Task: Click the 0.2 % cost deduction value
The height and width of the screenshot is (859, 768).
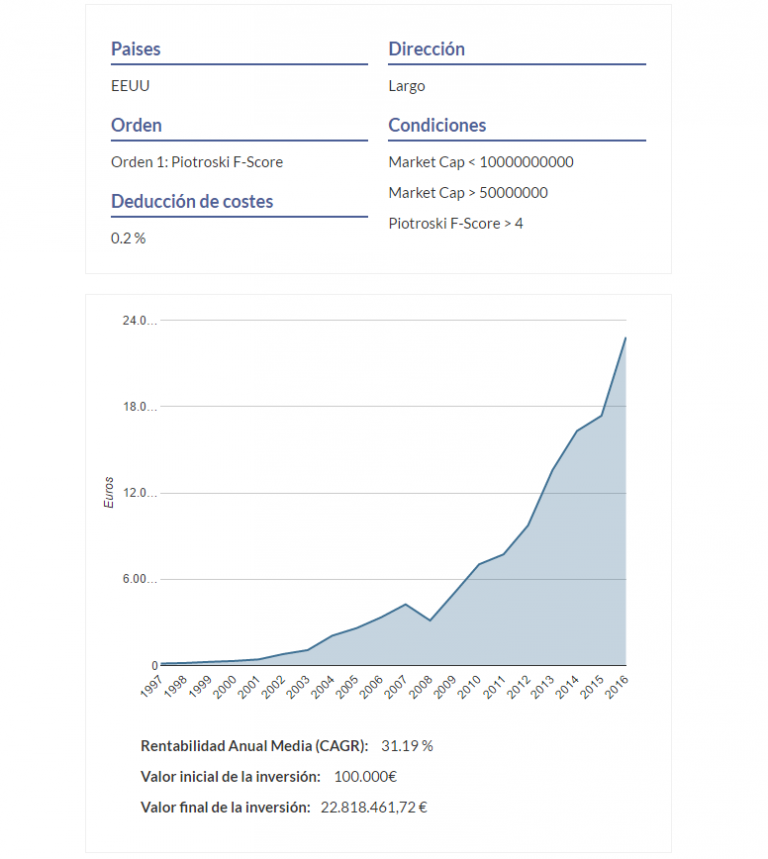Action: (128, 238)
